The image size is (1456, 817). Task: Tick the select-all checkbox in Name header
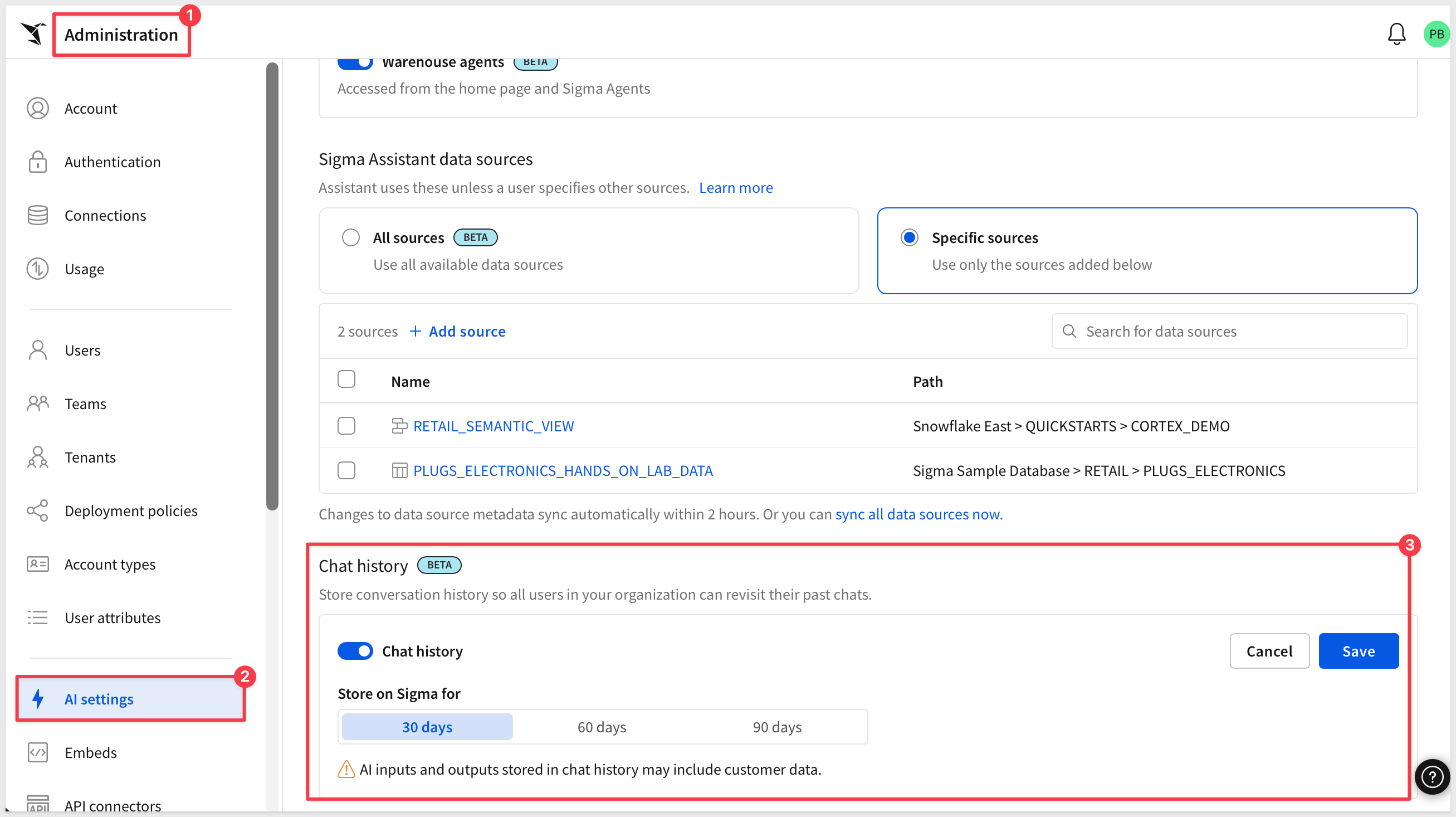pos(346,379)
